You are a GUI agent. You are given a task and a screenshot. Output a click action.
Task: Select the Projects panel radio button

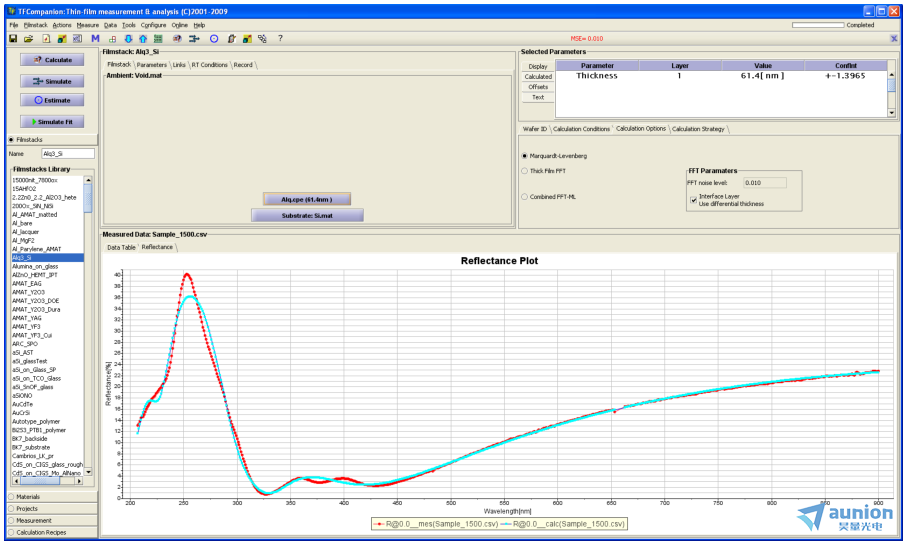pyautogui.click(x=11, y=509)
